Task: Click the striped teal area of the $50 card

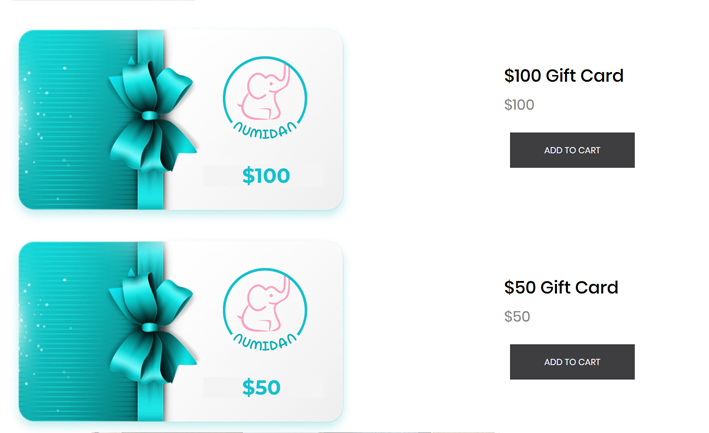Action: coord(70,362)
